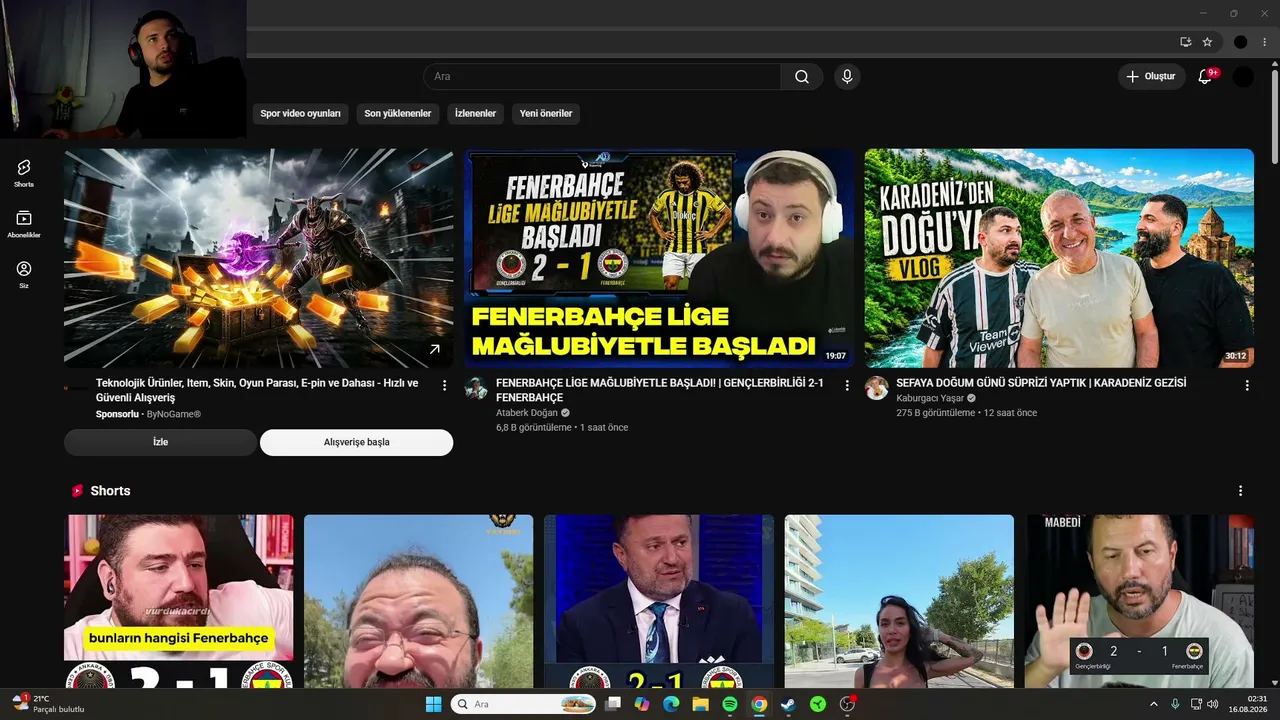Open the Short with man waving hand
The height and width of the screenshot is (720, 1280).
coord(1139,601)
